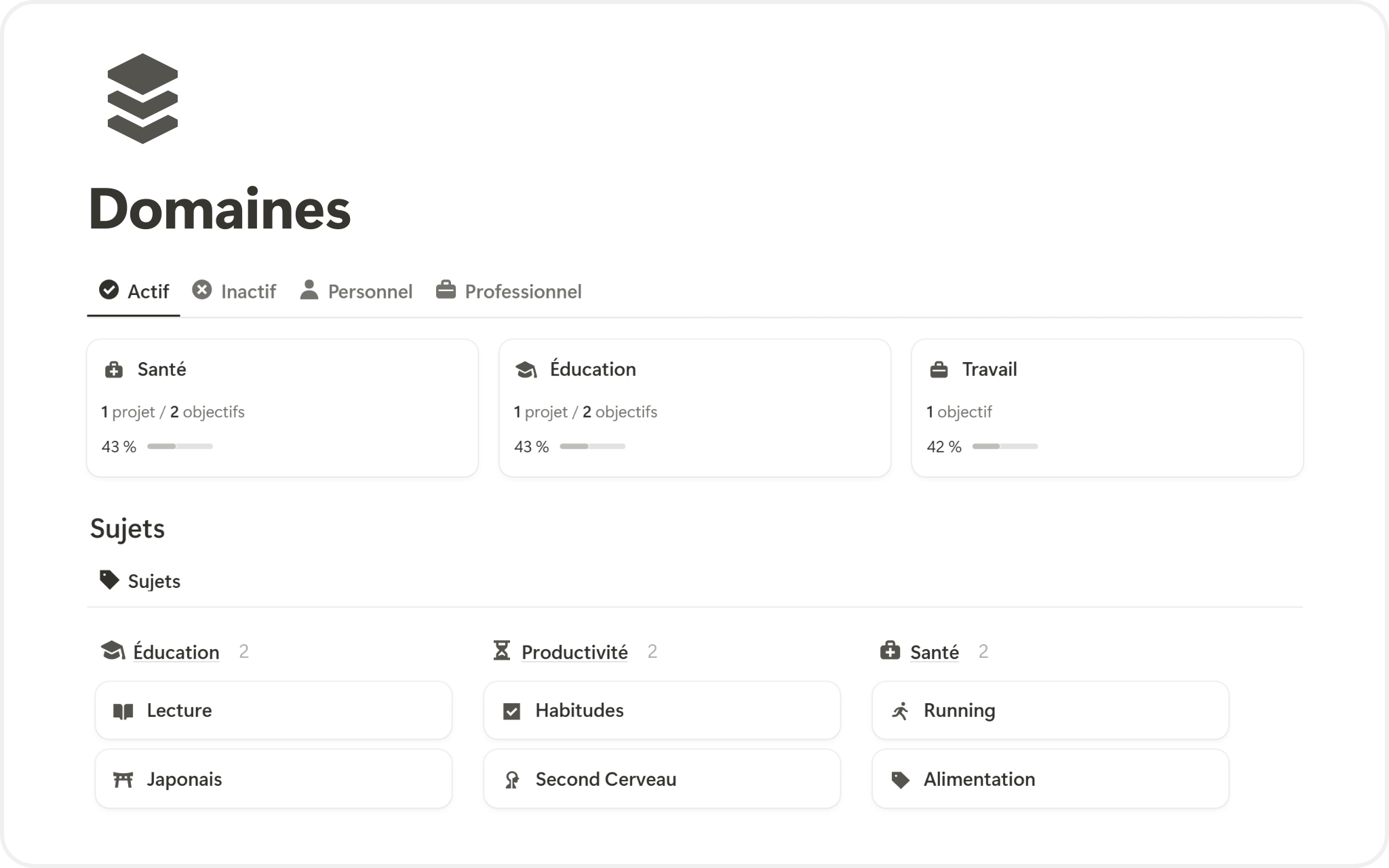This screenshot has width=1389, height=868.
Task: Click the torii gate icon beside Japonais
Action: click(123, 780)
